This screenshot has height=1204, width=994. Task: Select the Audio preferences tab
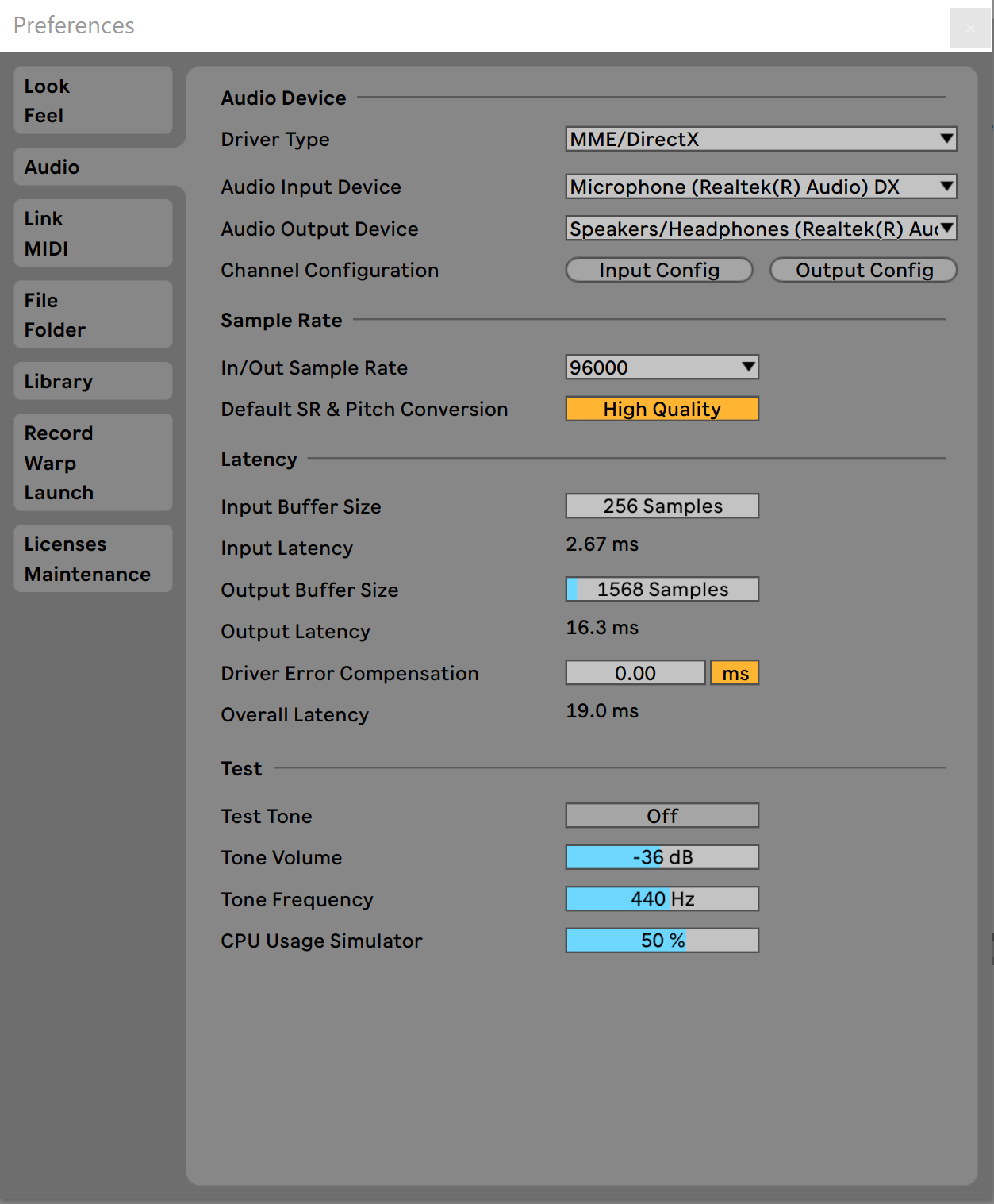click(x=93, y=167)
